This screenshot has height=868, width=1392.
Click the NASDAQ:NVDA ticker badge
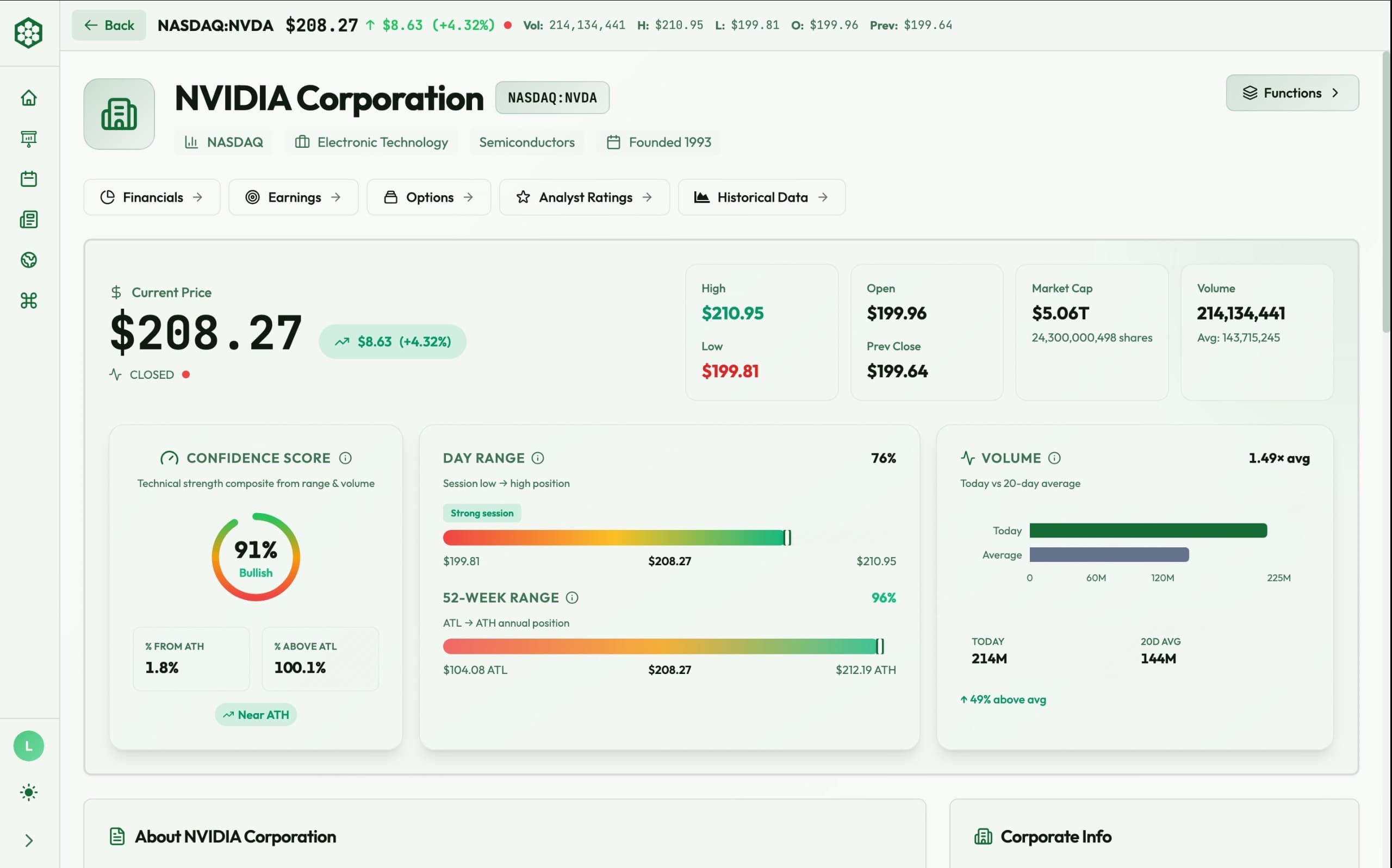[552, 98]
